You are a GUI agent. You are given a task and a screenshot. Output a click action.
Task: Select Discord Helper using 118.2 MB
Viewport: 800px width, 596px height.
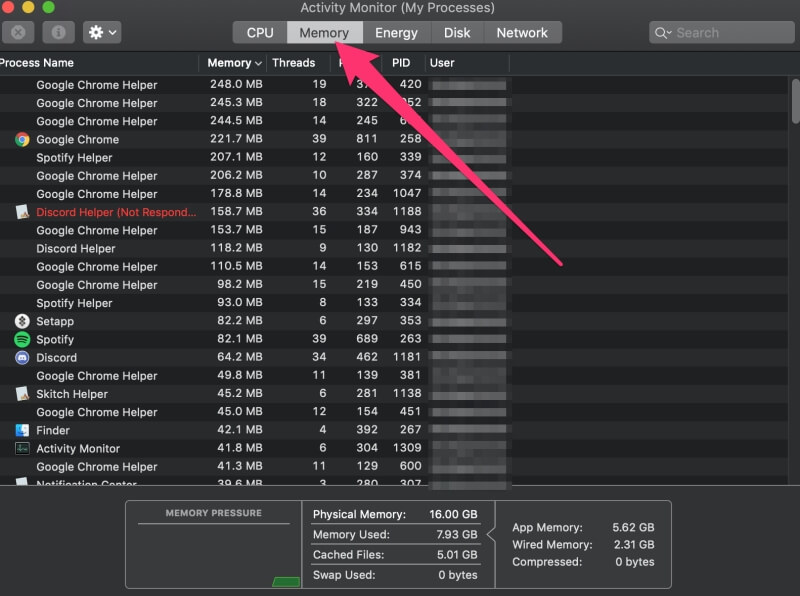tap(76, 249)
